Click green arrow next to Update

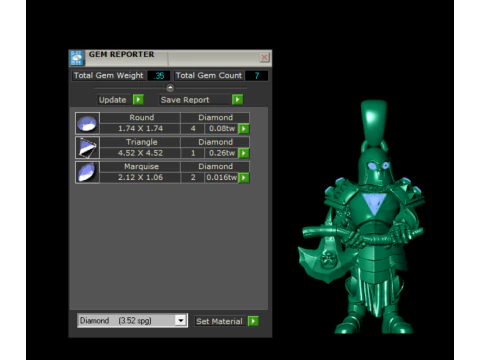point(138,100)
